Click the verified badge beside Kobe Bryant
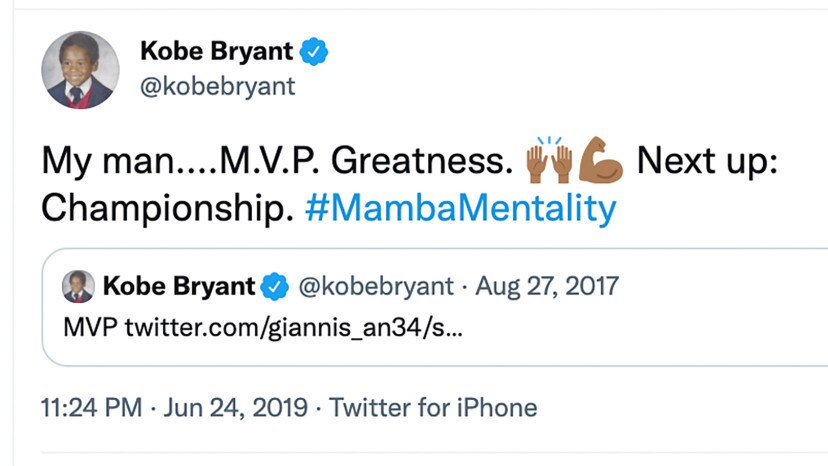This screenshot has height=466, width=828. pos(314,51)
